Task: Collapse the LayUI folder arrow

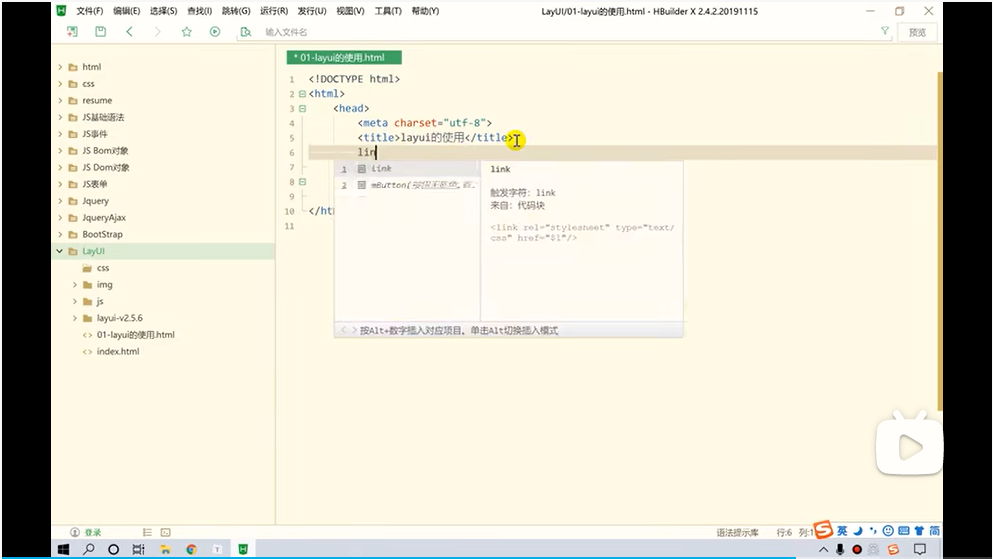Action: tap(60, 251)
